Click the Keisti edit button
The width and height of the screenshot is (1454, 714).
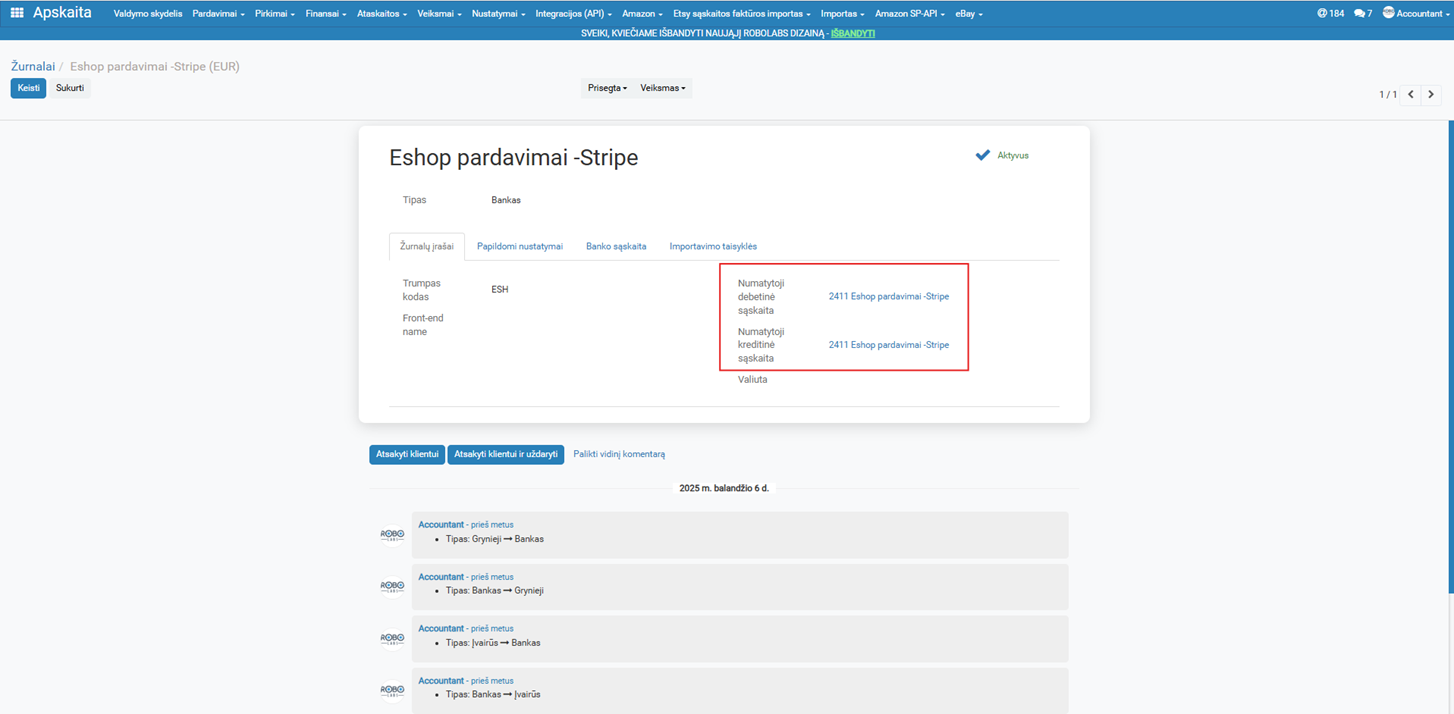tap(29, 88)
